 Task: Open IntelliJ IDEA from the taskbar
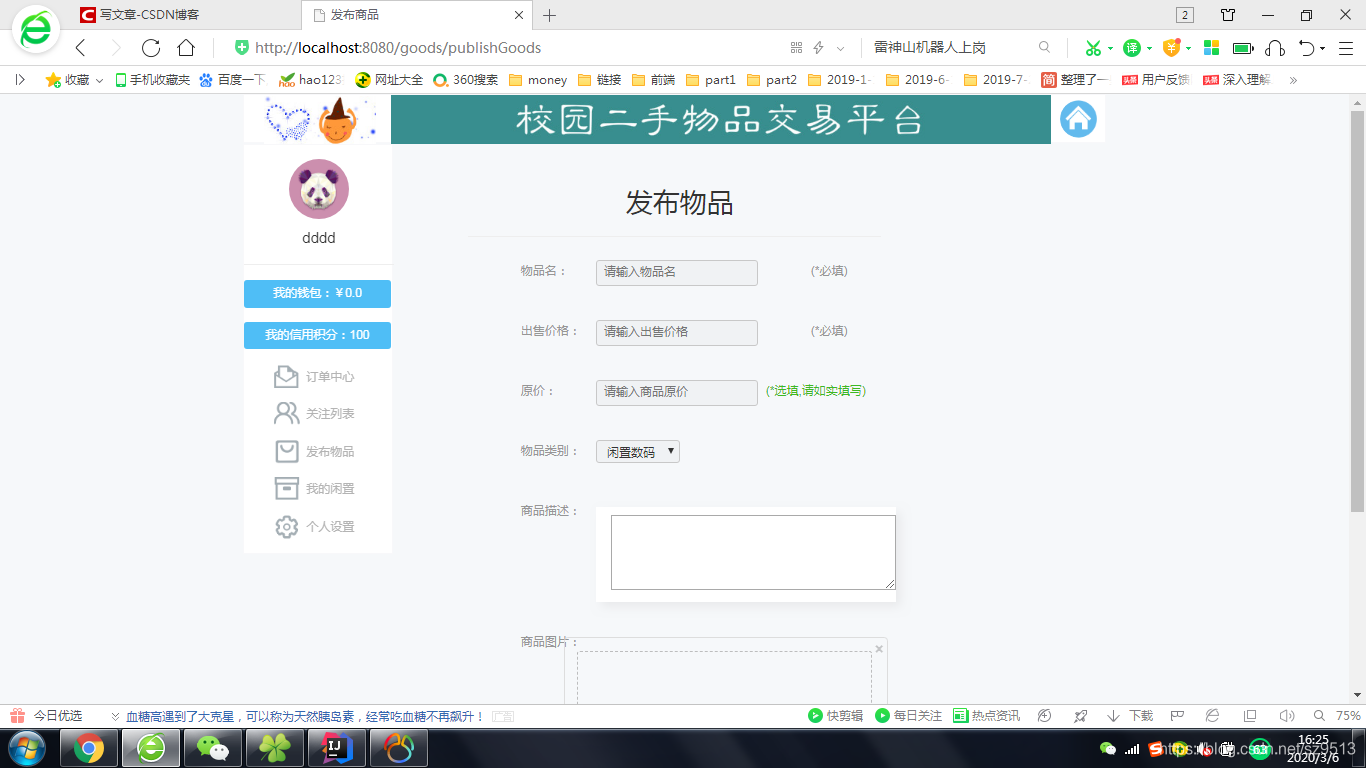click(x=336, y=747)
